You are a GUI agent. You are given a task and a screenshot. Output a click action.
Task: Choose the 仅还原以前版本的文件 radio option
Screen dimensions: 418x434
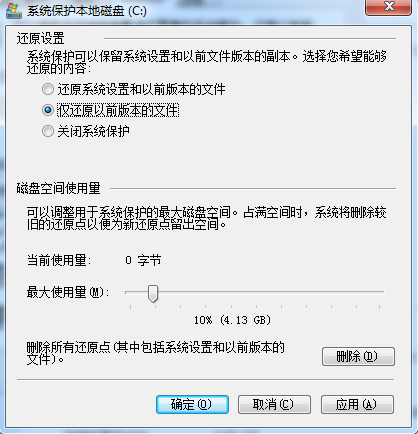pos(48,110)
